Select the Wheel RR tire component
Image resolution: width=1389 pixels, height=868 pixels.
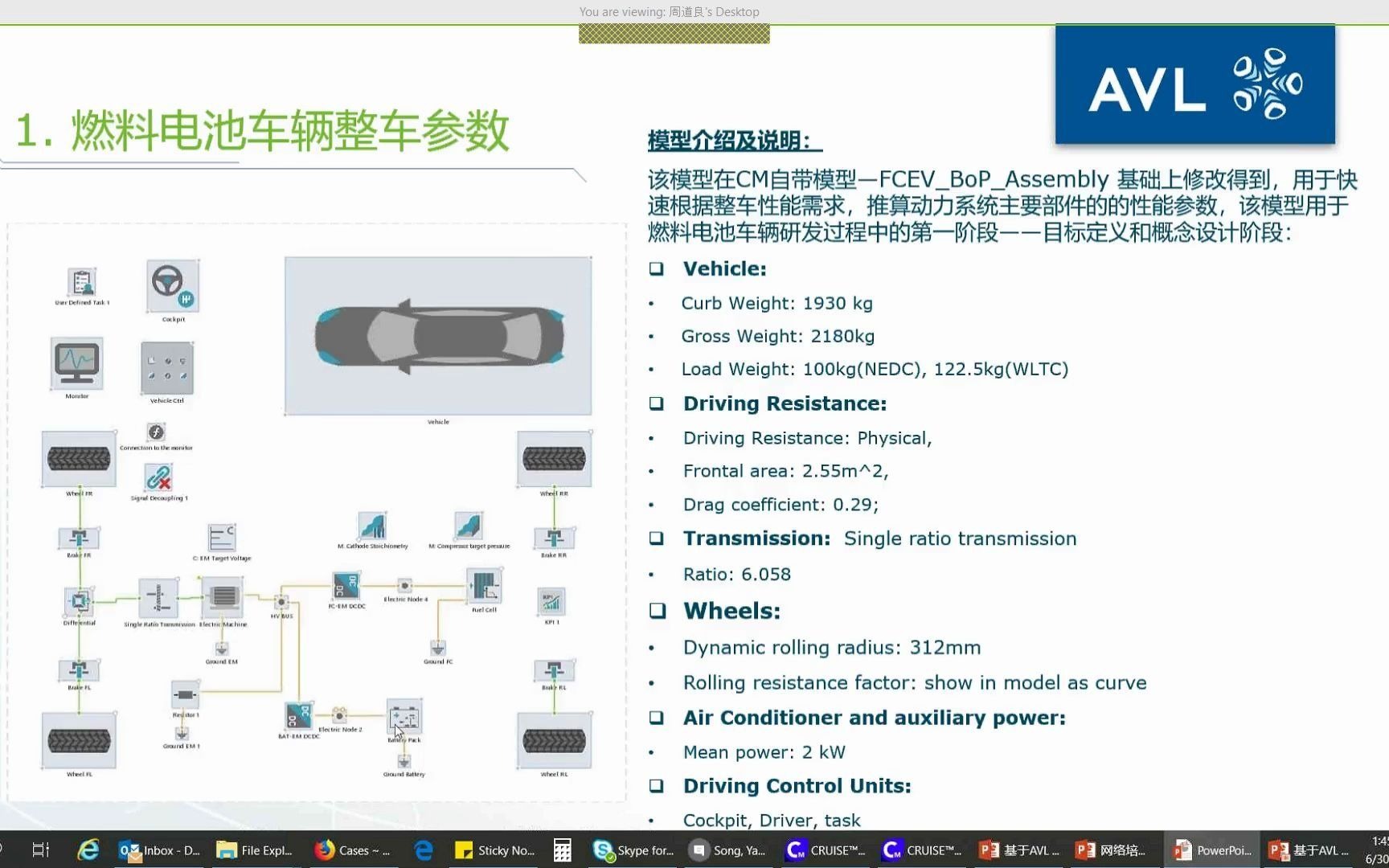tap(555, 459)
